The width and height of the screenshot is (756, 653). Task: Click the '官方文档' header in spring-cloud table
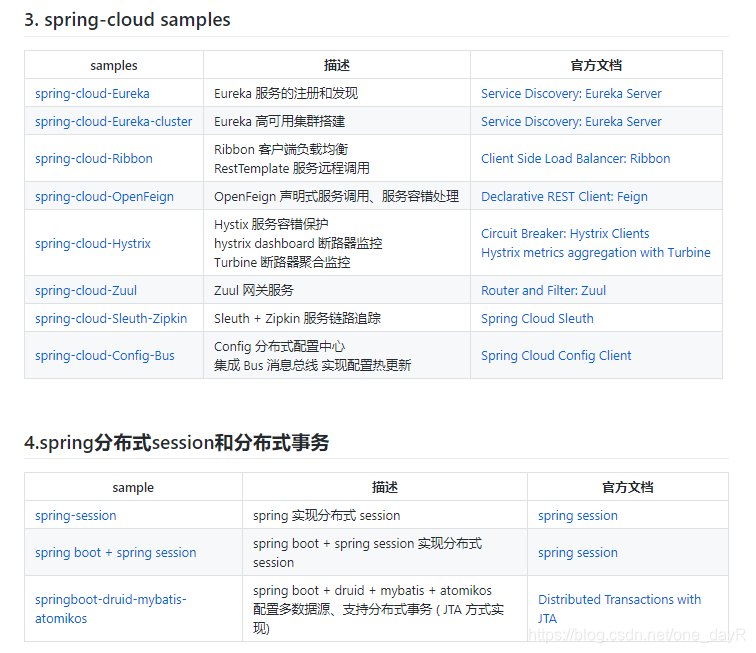point(596,66)
